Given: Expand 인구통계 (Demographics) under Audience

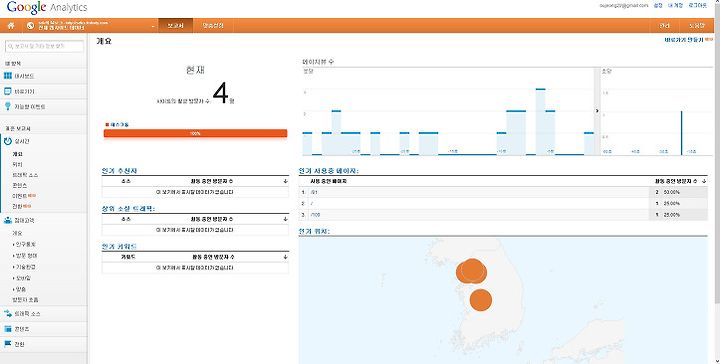Looking at the screenshot, I should tap(25, 244).
